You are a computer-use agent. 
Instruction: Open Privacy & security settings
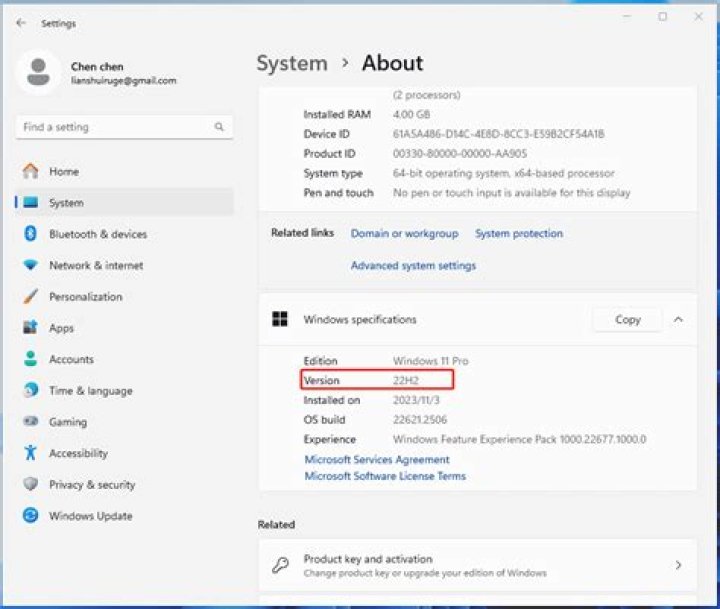(x=124, y=484)
